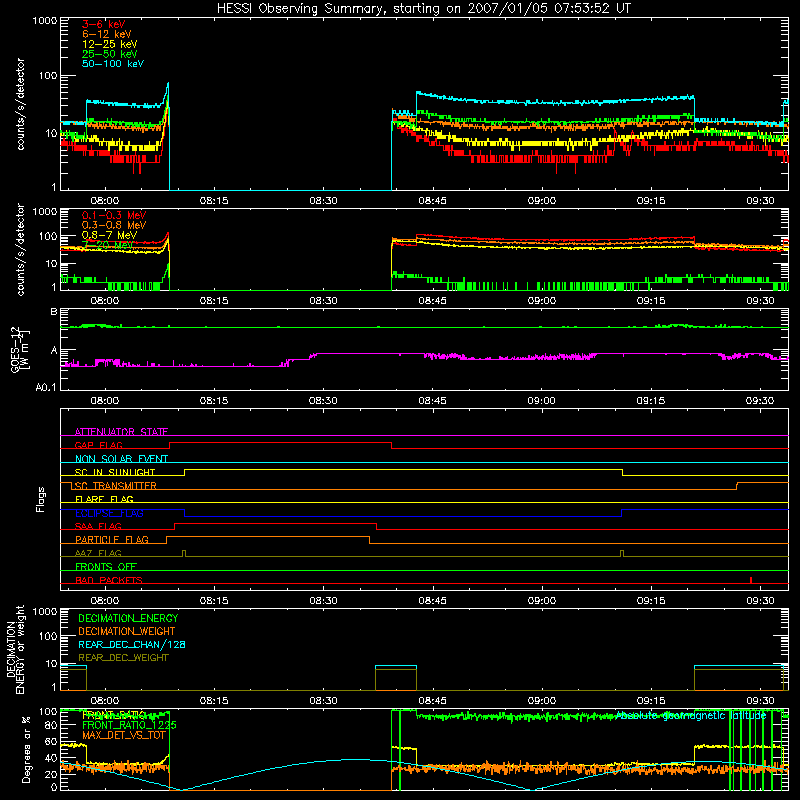Click the A0.1 tick label on GOES axis
This screenshot has height=800, width=800.
point(46,387)
